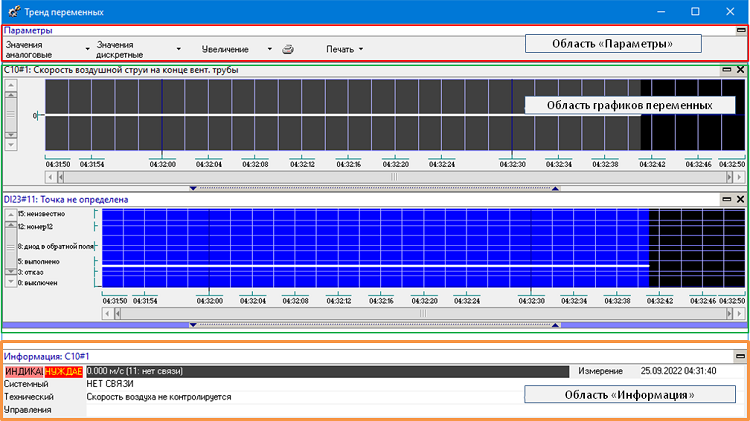Click the 'Параметры' panel header
This screenshot has width=750, height=421.
[x=28, y=30]
